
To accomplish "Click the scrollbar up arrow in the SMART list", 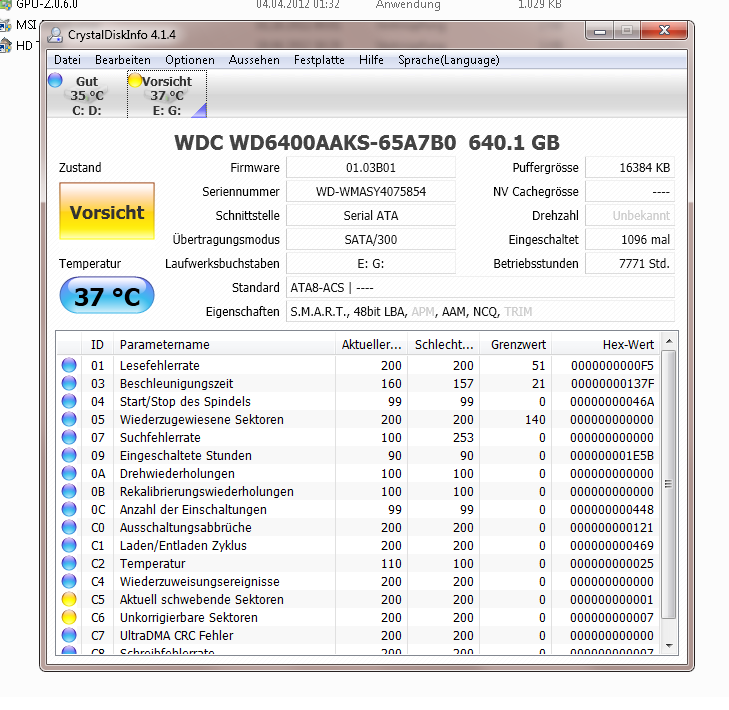I will coord(669,341).
